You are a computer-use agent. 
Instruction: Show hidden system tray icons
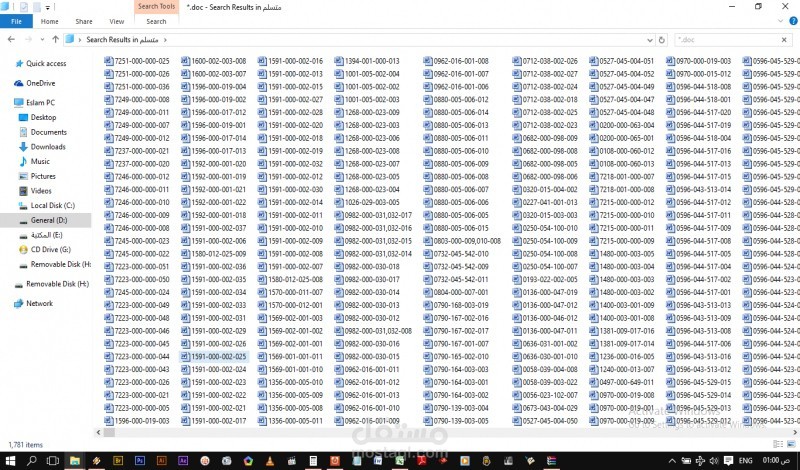click(672, 461)
